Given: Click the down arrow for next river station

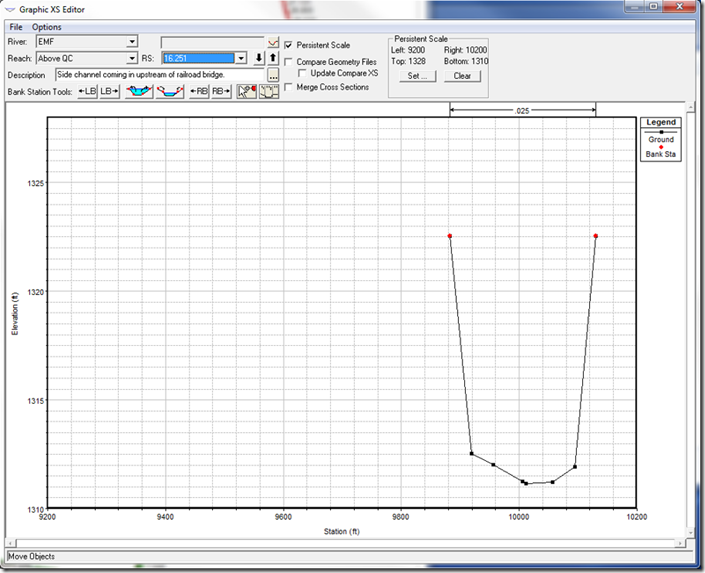Looking at the screenshot, I should 259,58.
